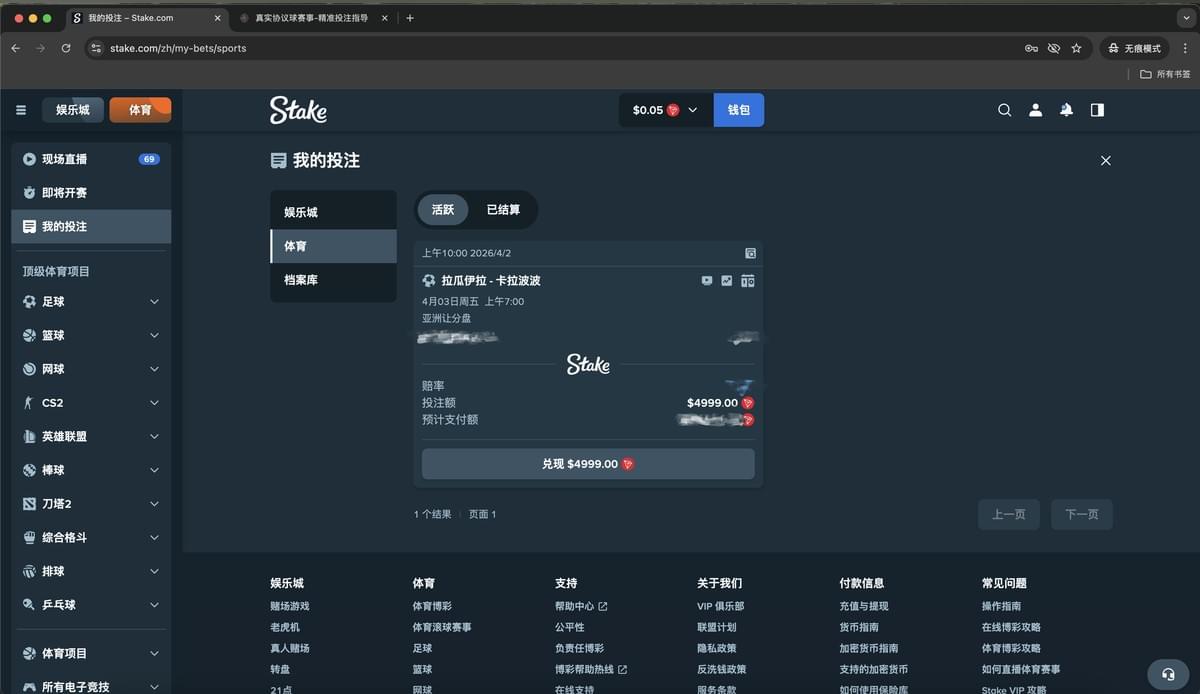The height and width of the screenshot is (694, 1200).
Task: Open the 充值与提现 footer link
Action: (864, 606)
